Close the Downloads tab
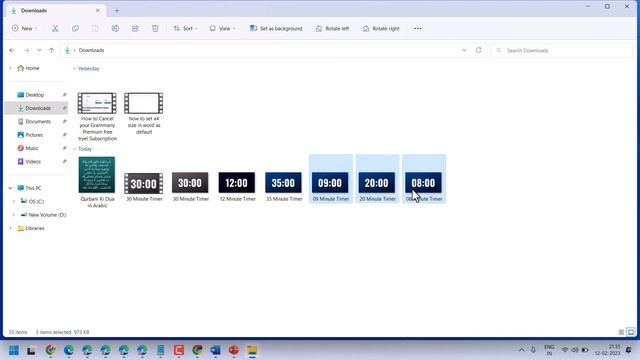This screenshot has height=360, width=640. pos(98,11)
